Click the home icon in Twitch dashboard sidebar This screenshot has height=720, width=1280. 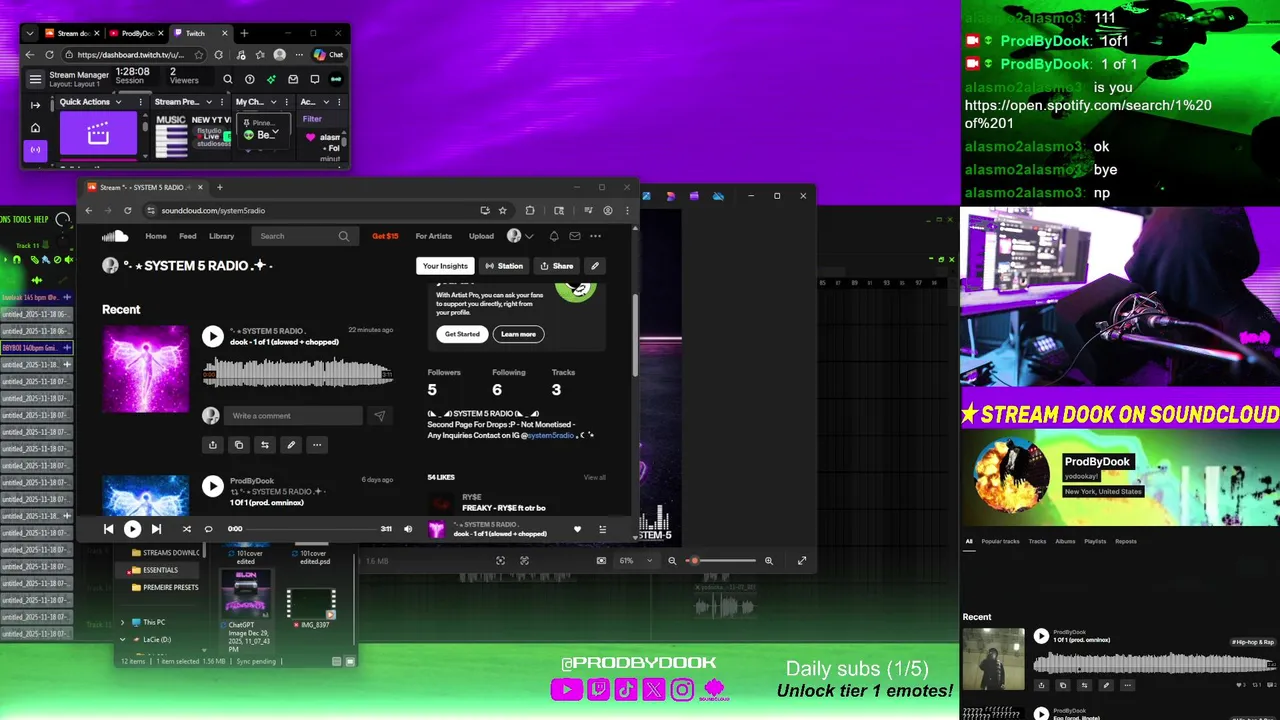tap(35, 128)
